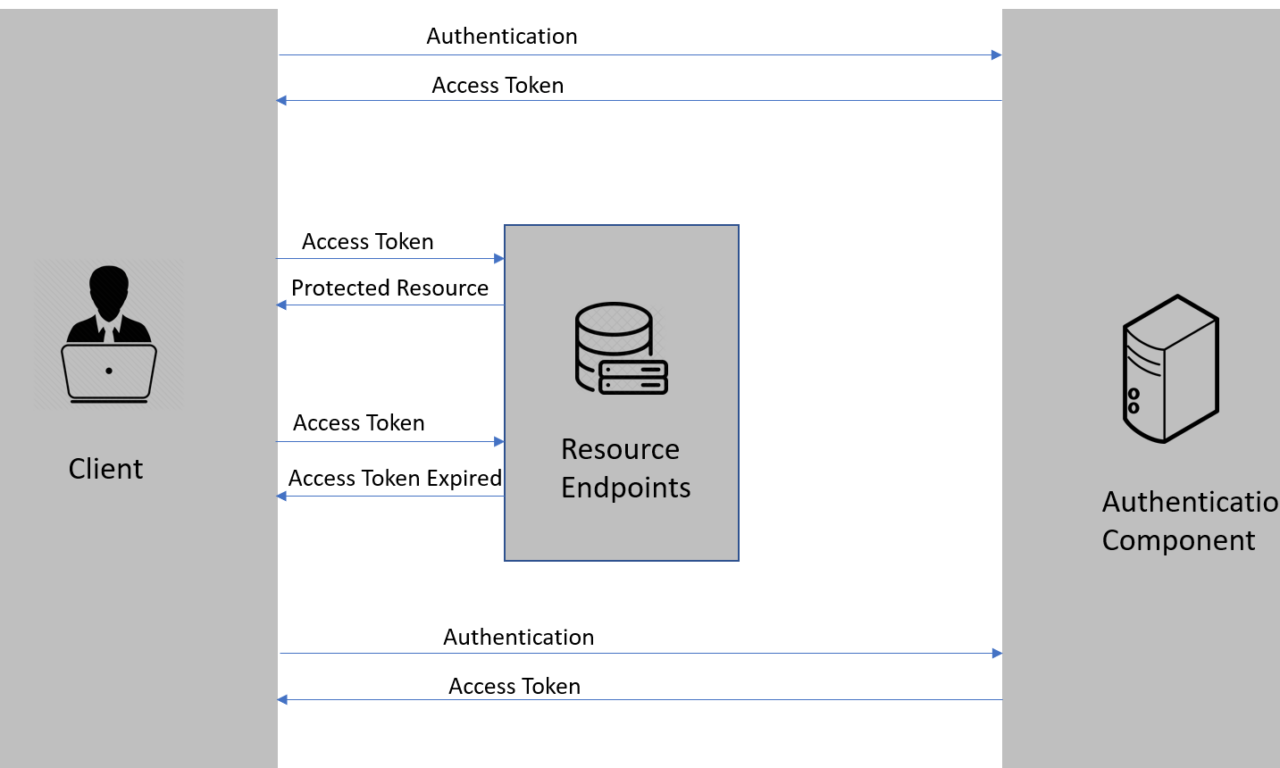Click the bottommost Access Token label
The width and height of the screenshot is (1280, 768).
pyautogui.click(x=515, y=686)
